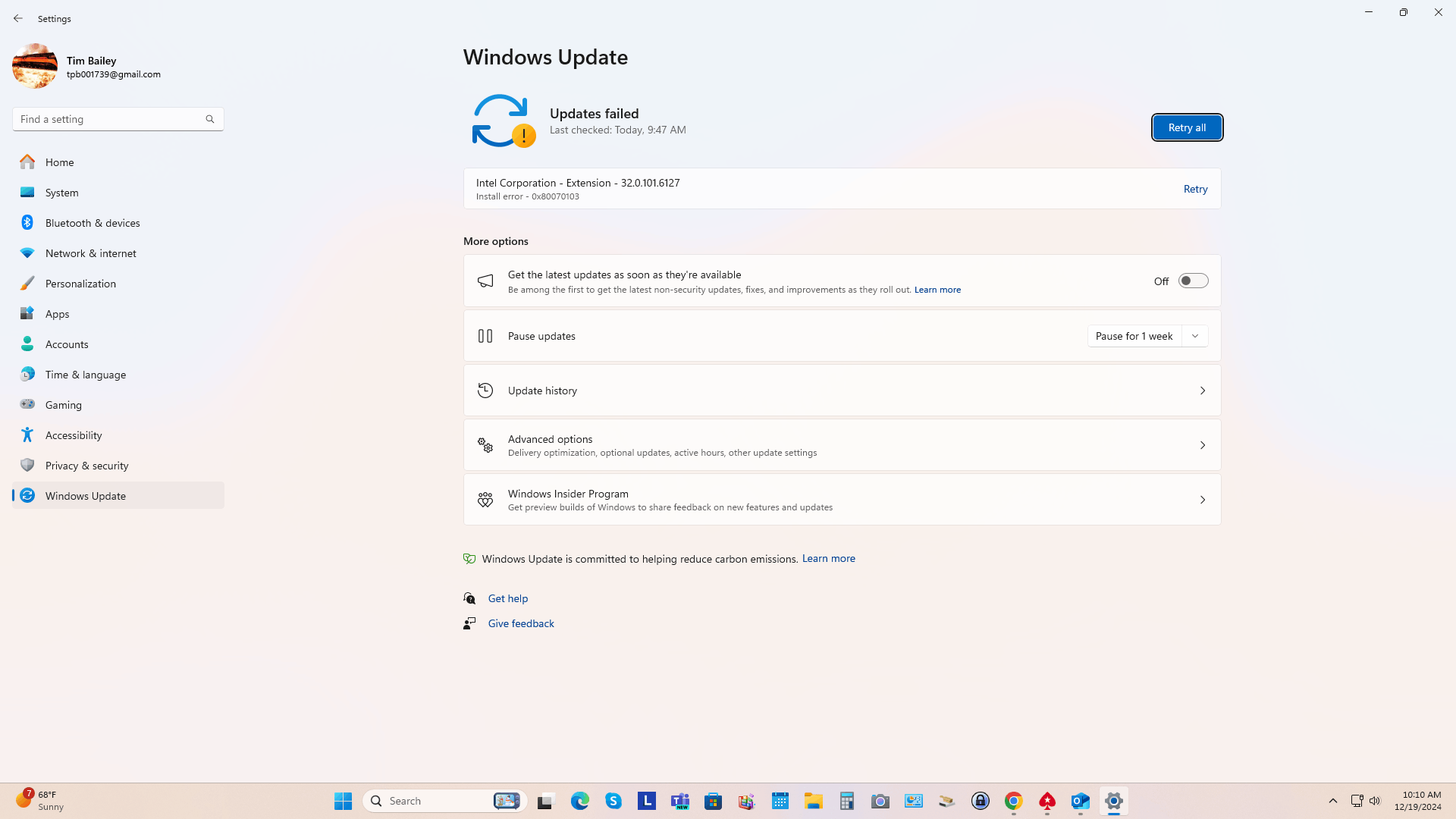Screen dimensions: 1456x819
Task: Open Advanced options chevron
Action: (x=1202, y=445)
